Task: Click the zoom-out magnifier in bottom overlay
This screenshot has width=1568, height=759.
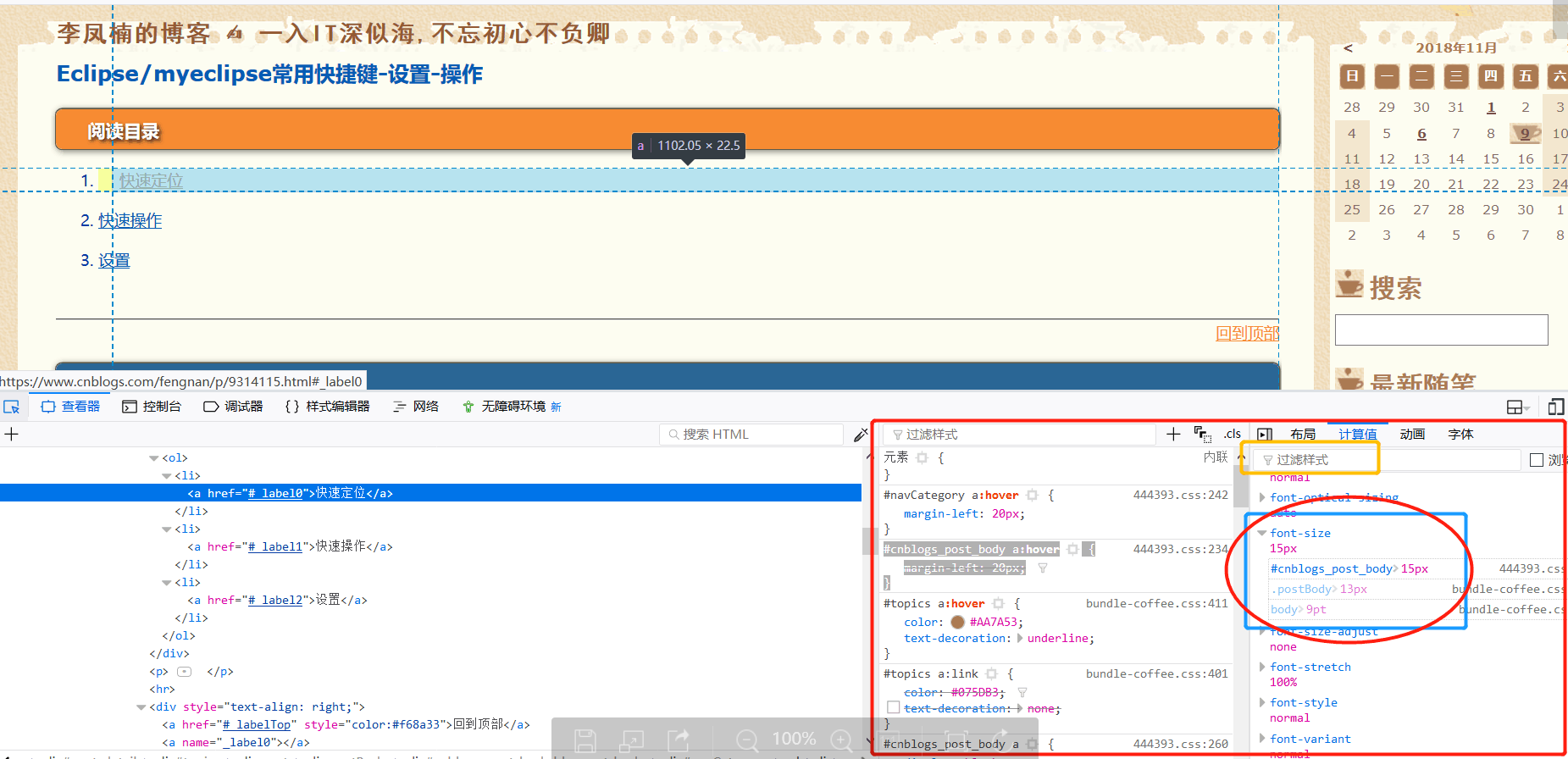Action: [x=747, y=740]
